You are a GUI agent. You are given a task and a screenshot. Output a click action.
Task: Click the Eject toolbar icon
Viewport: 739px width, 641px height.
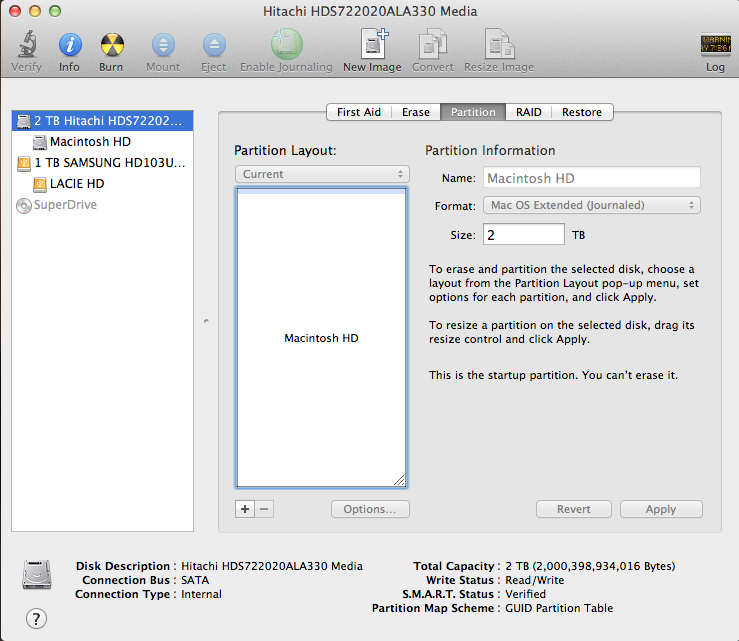[x=214, y=45]
